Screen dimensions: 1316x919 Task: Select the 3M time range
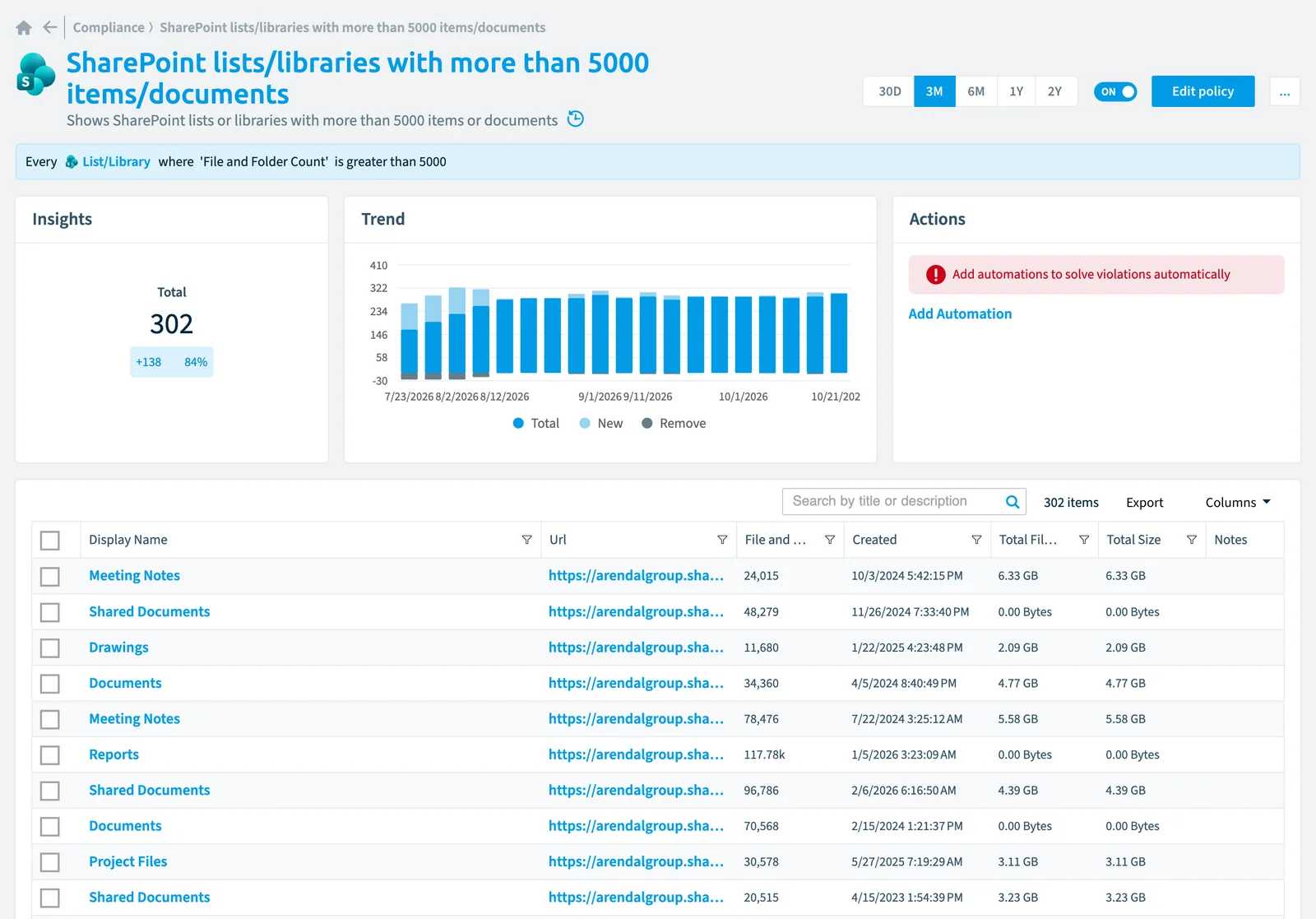point(934,91)
